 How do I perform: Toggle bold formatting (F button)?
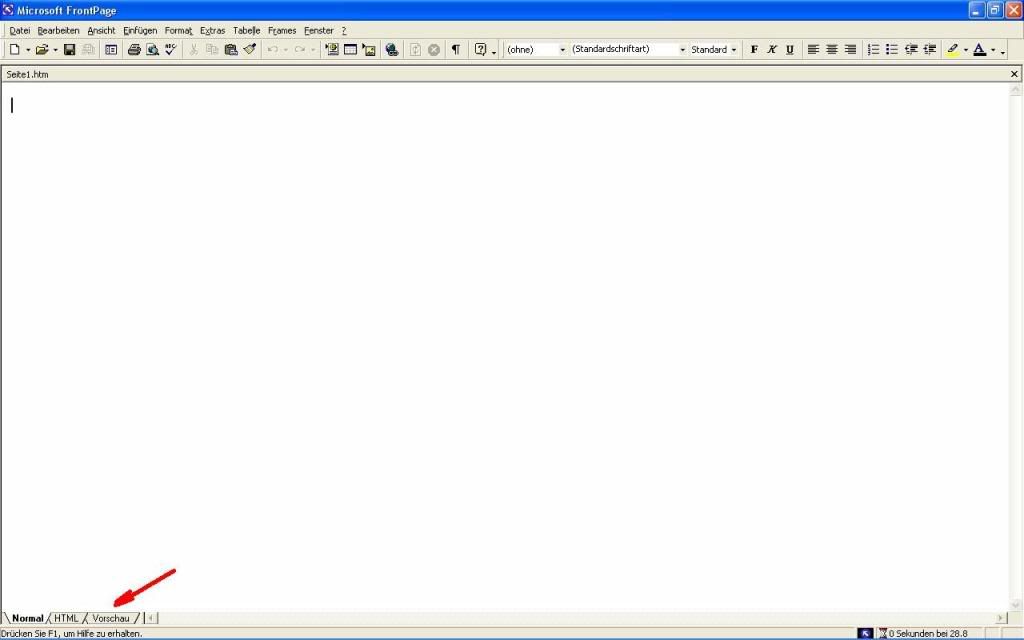pos(754,50)
